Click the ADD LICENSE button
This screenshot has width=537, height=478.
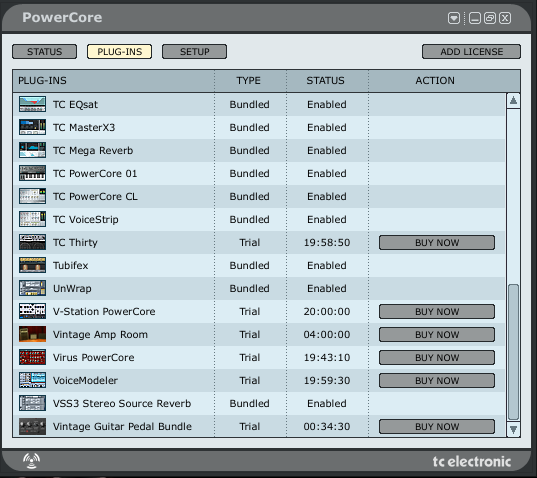[x=471, y=51]
